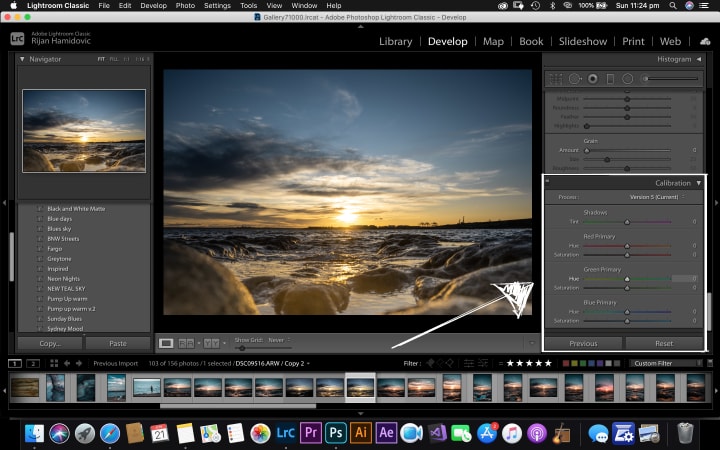The image size is (720, 450).
Task: Toggle the filter on/off switch
Action: [710, 363]
